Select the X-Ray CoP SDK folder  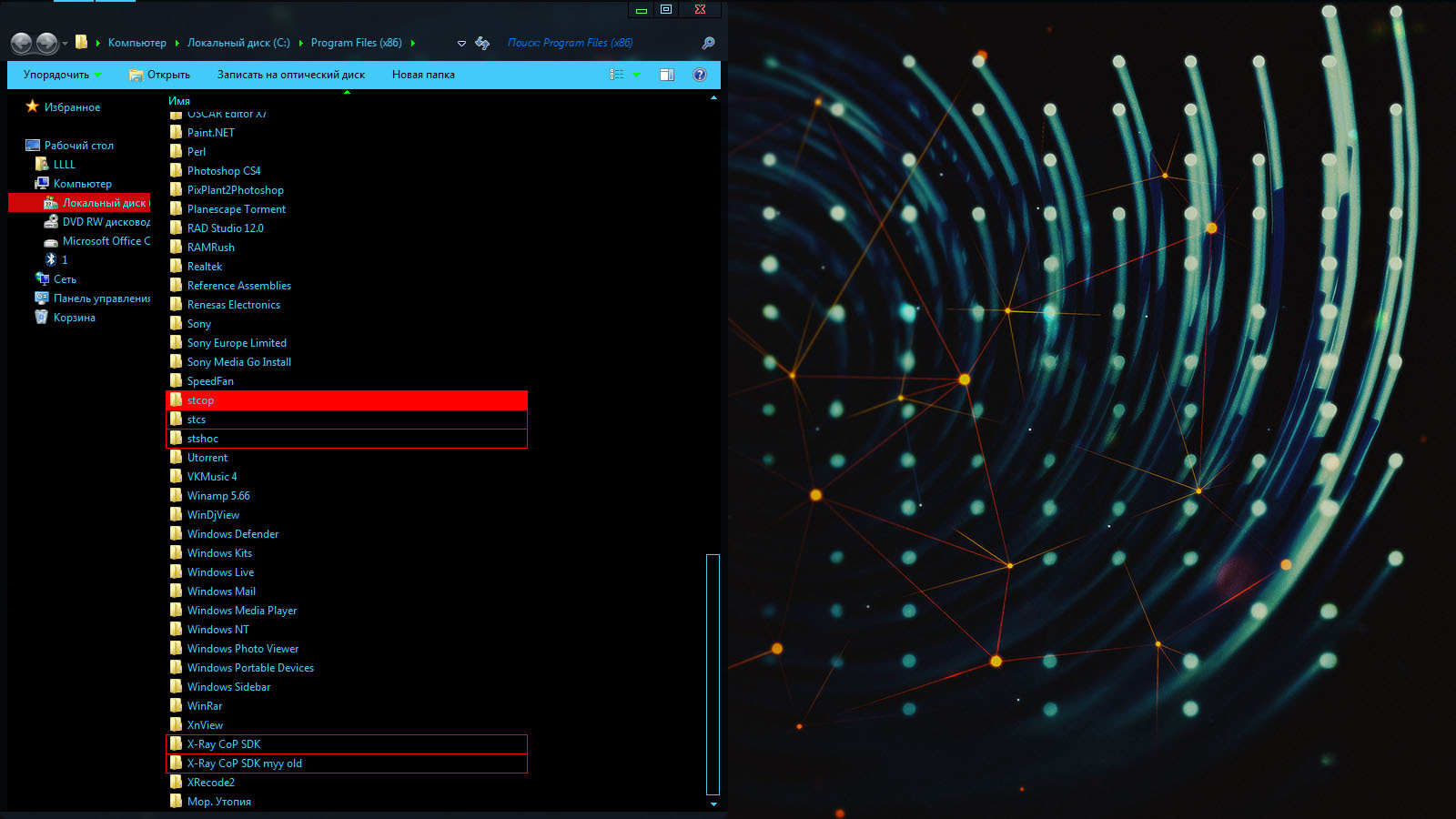point(347,744)
